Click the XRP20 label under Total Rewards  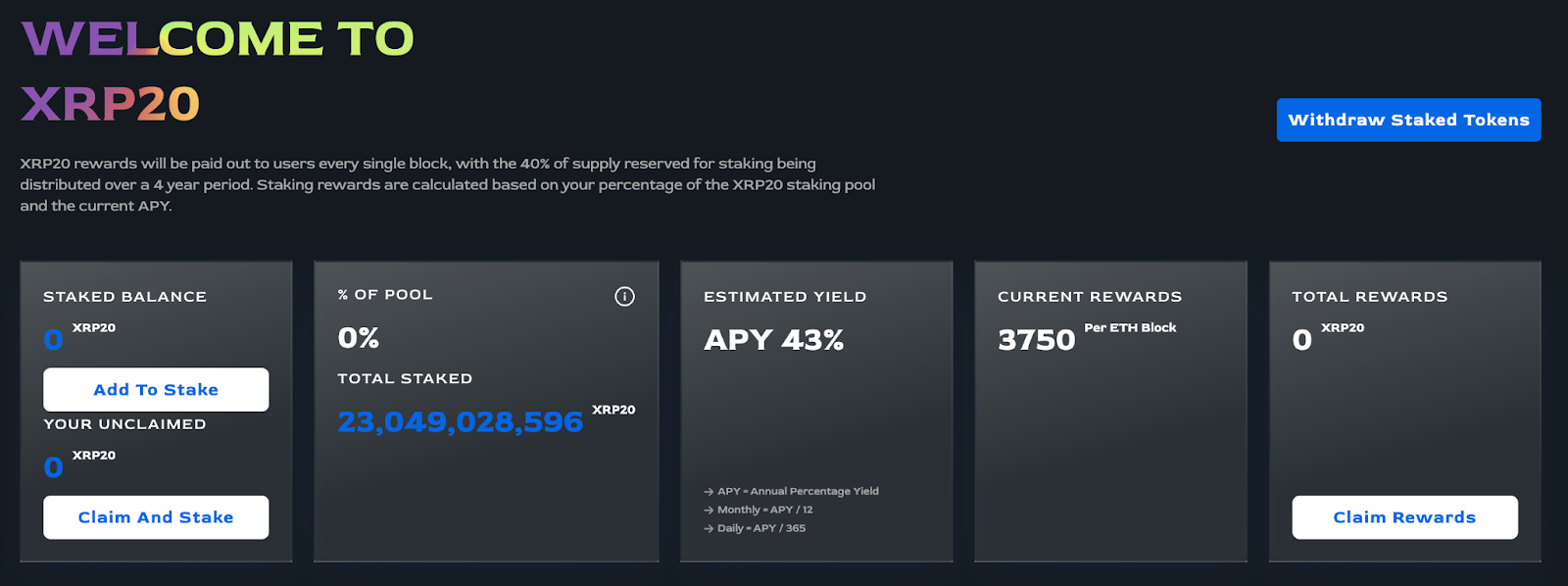point(1343,327)
